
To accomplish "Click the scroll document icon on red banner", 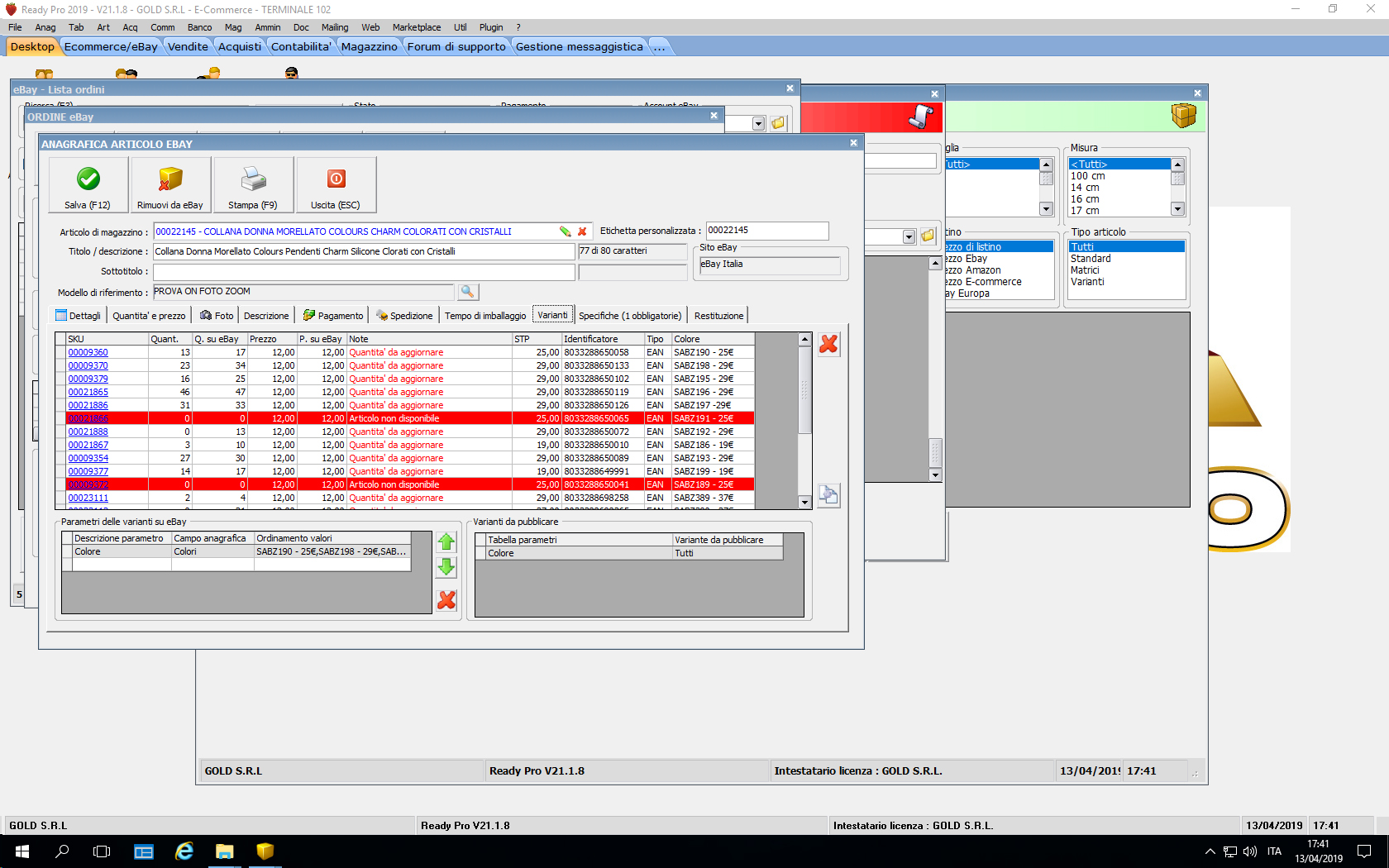I will [921, 117].
